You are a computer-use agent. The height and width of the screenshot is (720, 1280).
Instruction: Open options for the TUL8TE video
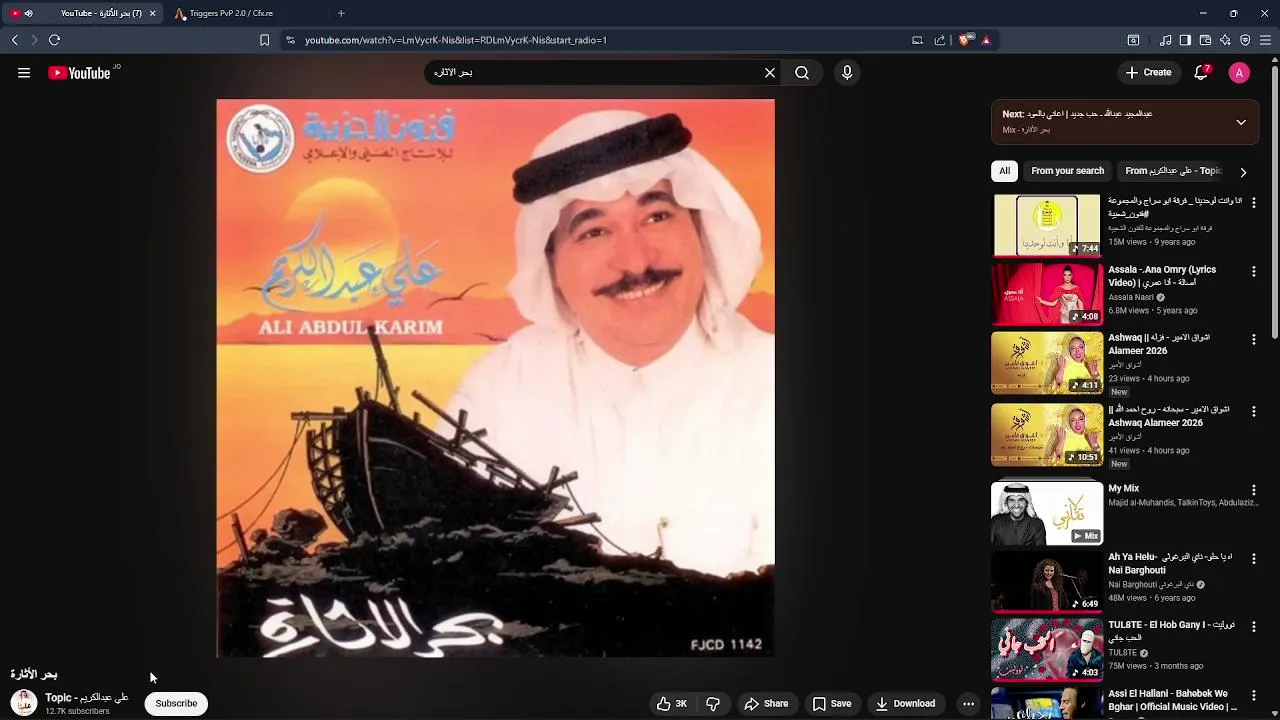coord(1253,626)
